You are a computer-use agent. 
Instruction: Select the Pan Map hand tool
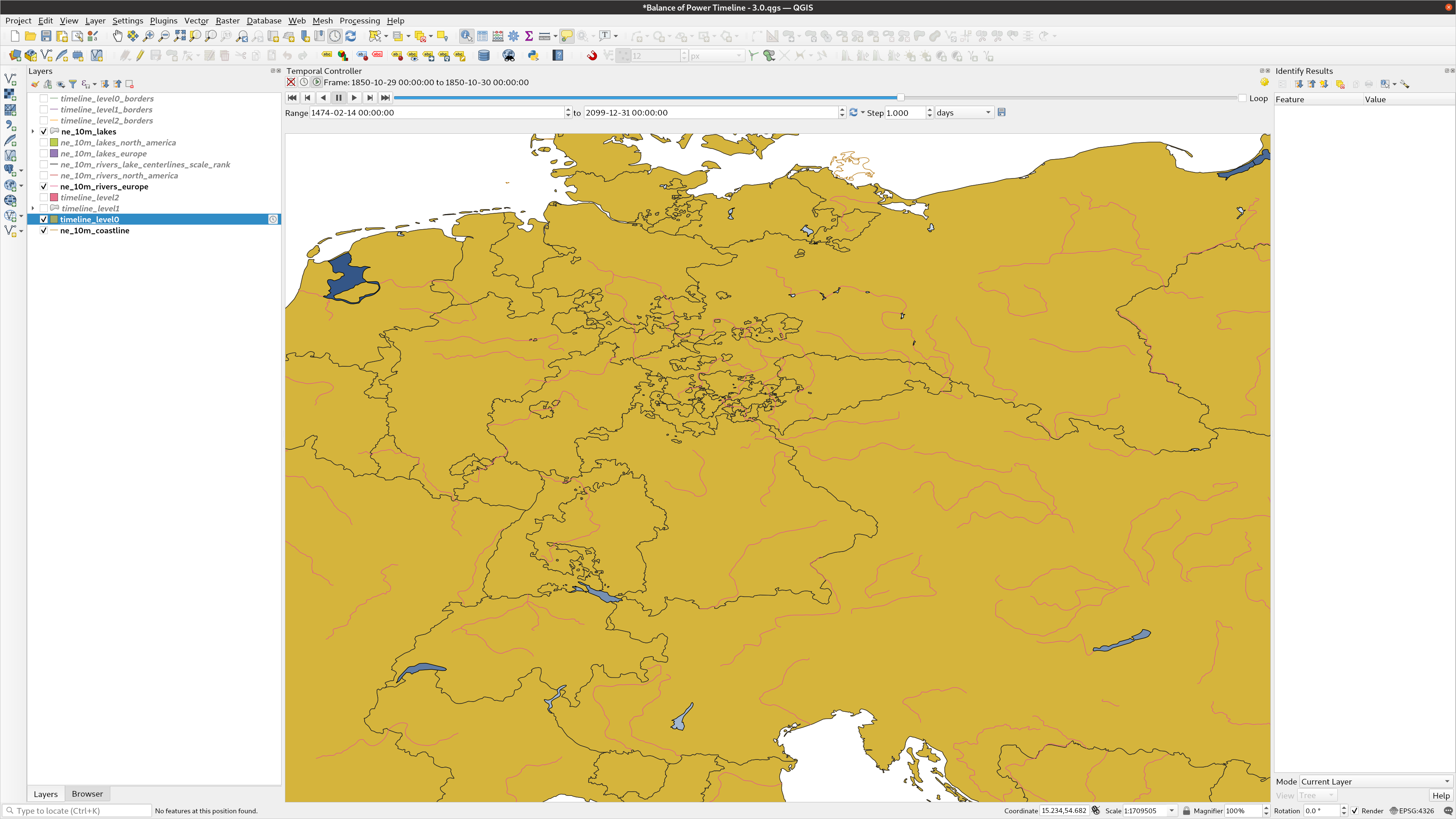pos(117,36)
